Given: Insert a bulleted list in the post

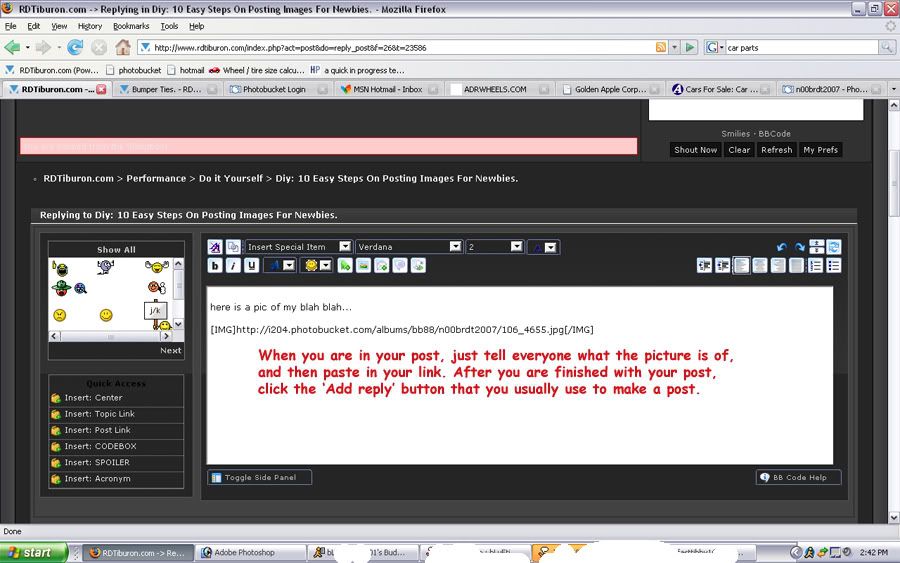Looking at the screenshot, I should click(833, 265).
